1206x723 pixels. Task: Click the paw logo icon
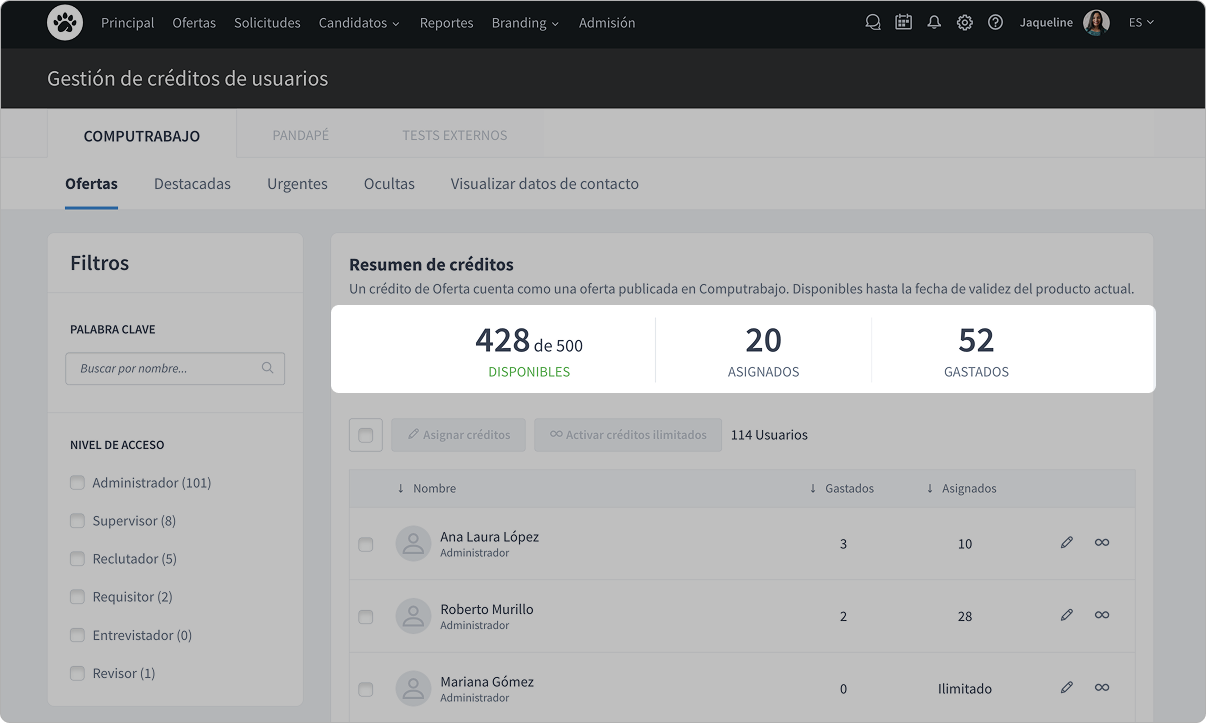65,22
